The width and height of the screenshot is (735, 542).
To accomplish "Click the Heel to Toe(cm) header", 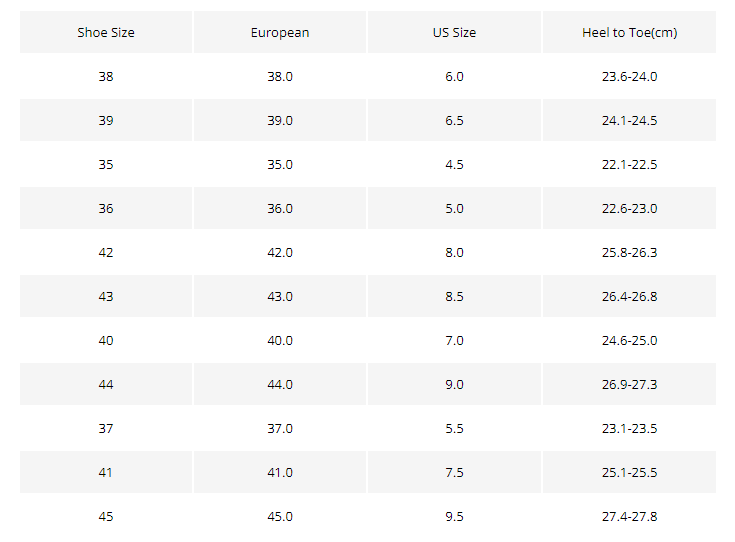I will [x=630, y=32].
